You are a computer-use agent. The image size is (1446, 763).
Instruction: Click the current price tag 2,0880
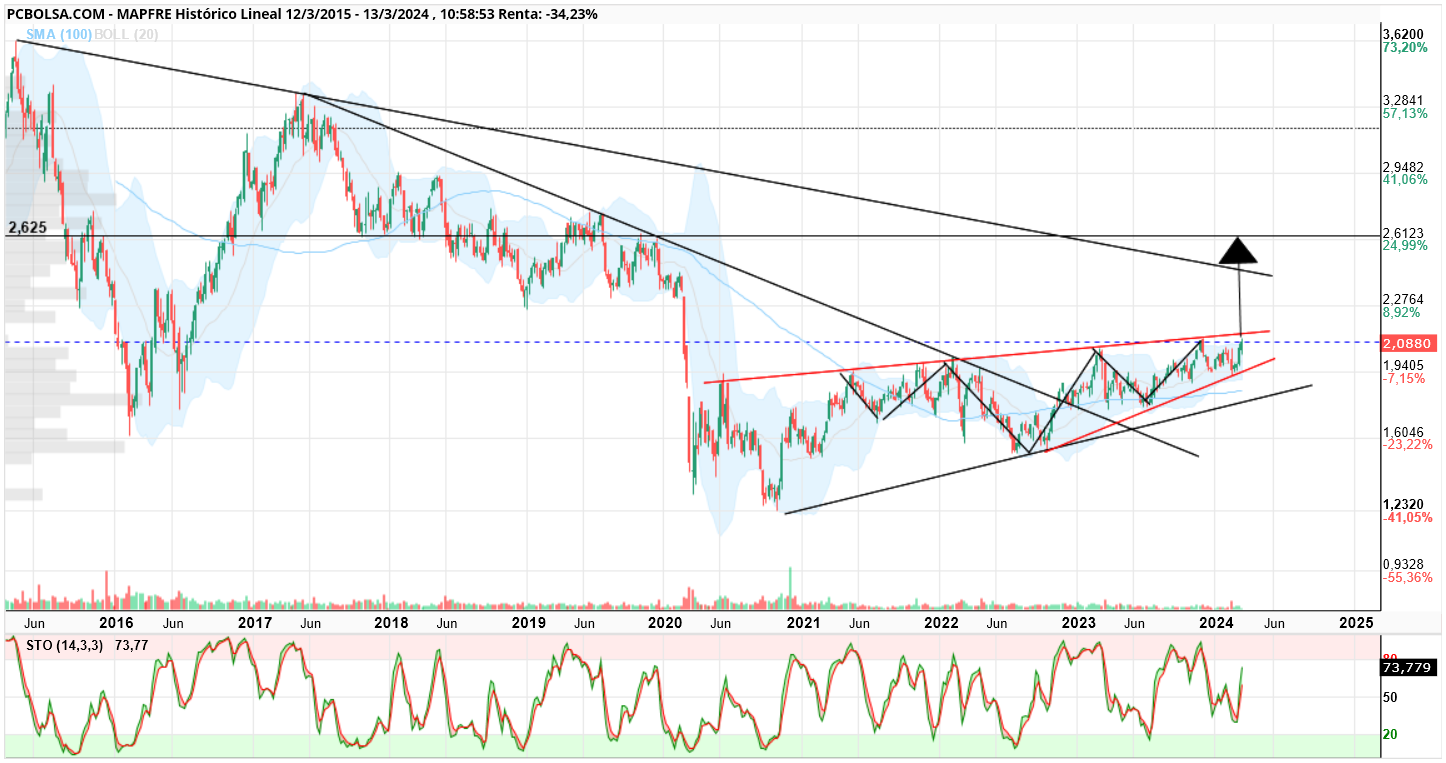pyautogui.click(x=1409, y=343)
